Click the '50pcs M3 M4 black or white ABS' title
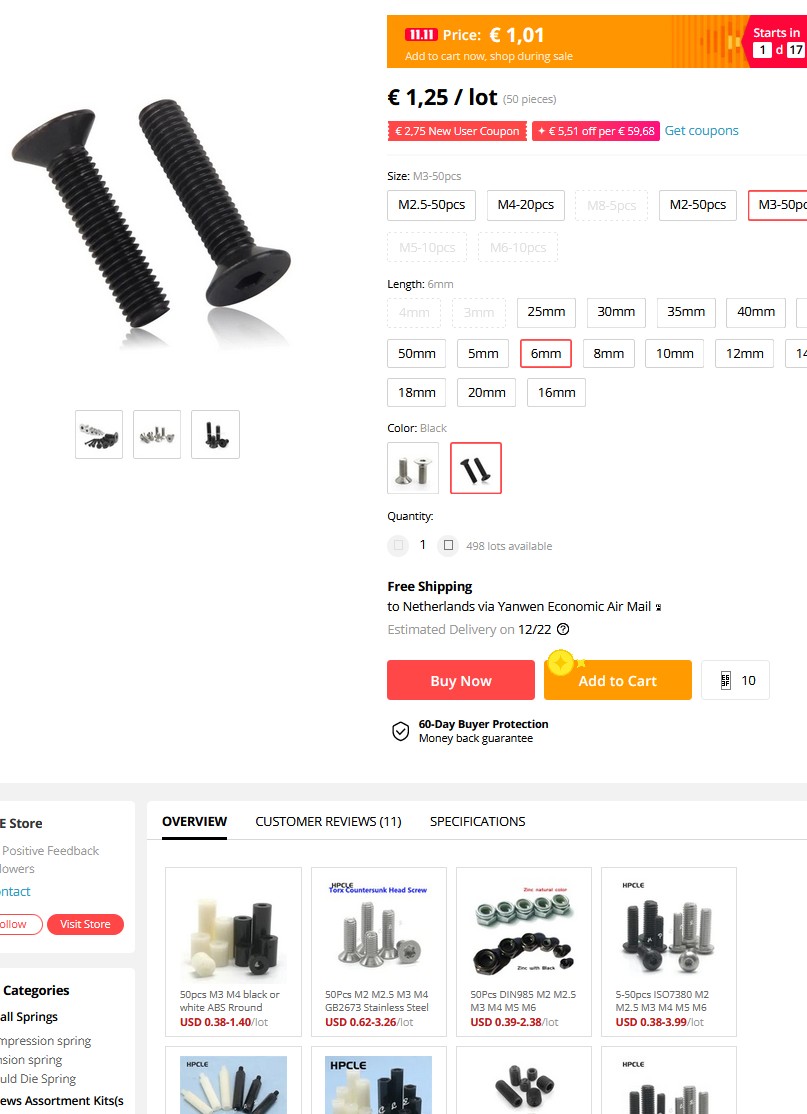This screenshot has width=807, height=1114. [x=229, y=1001]
